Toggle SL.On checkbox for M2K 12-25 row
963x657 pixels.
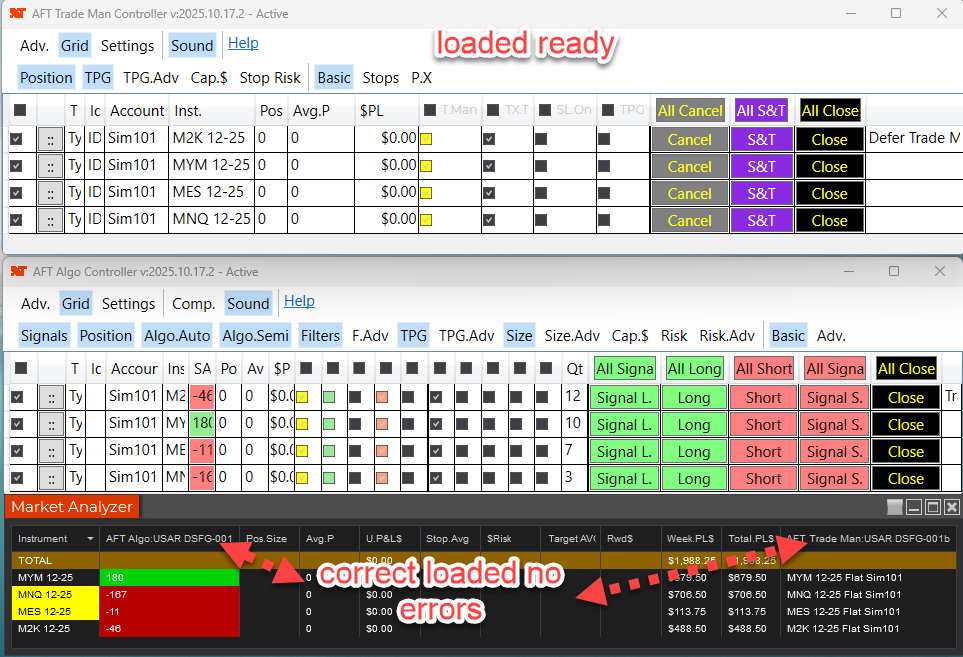coord(541,139)
